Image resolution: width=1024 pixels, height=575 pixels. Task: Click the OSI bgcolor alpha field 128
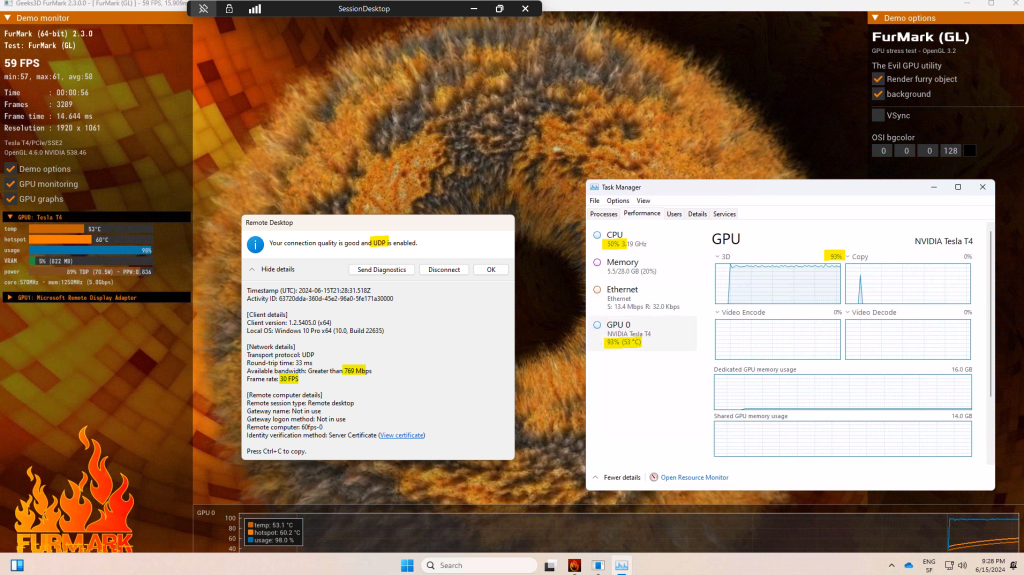(950, 151)
